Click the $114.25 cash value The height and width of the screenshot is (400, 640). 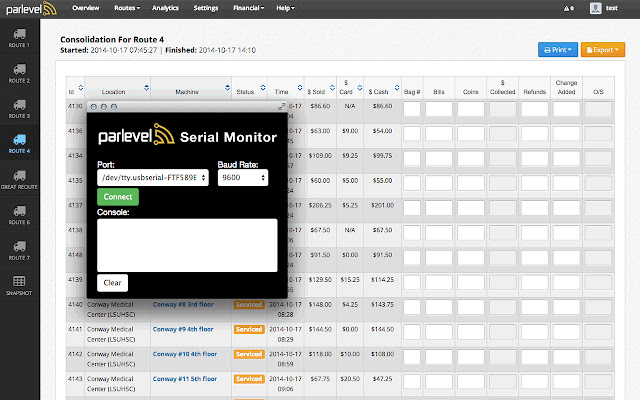(382, 280)
